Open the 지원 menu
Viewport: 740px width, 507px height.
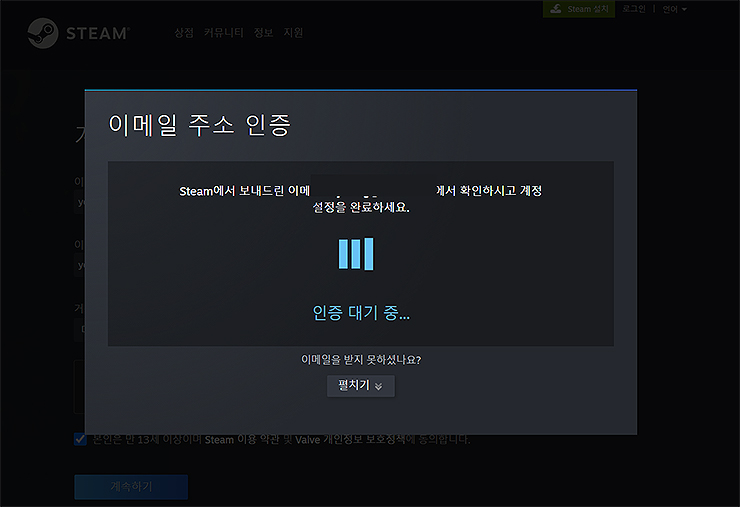pos(293,33)
